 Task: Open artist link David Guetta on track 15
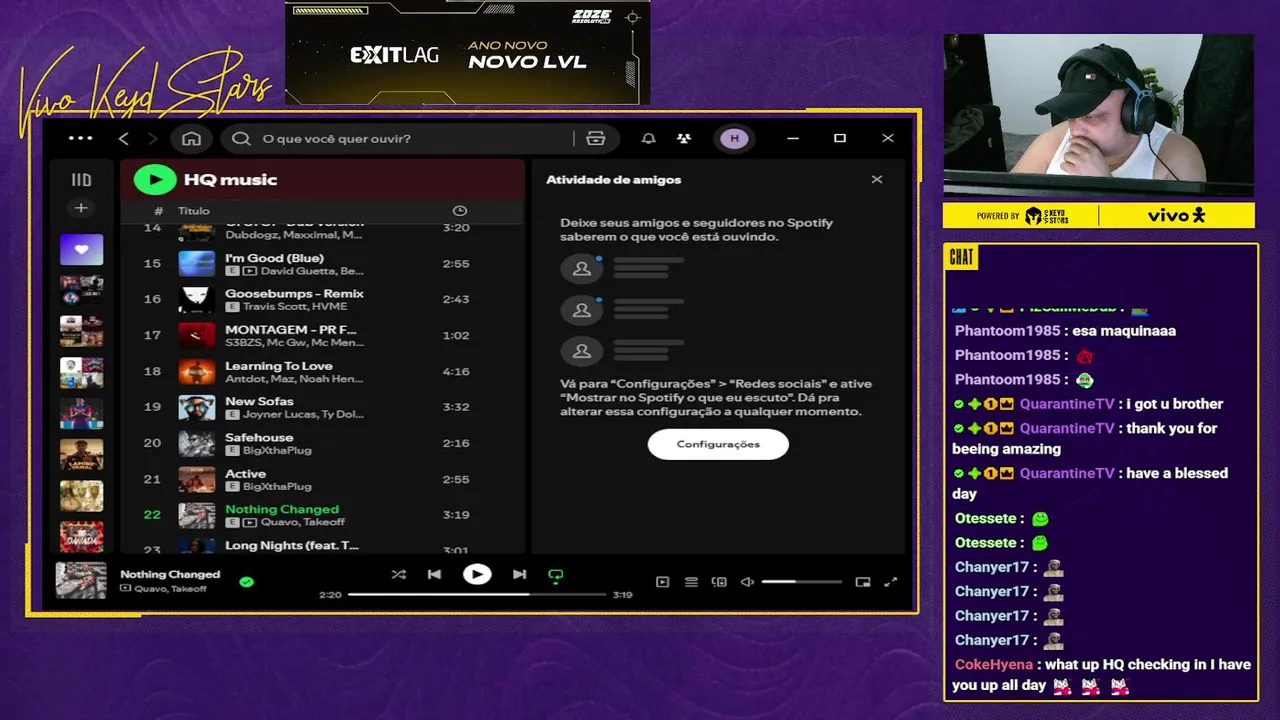(296, 271)
